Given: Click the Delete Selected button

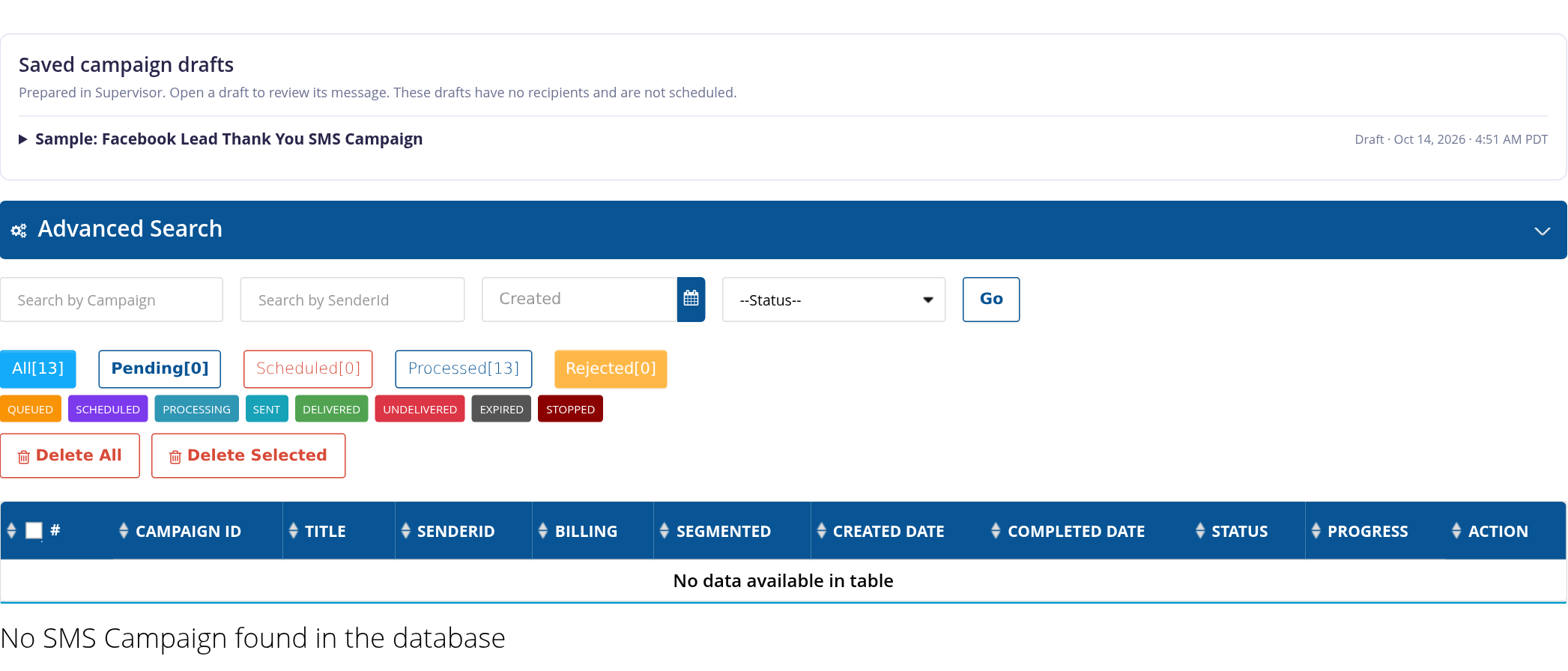Looking at the screenshot, I should [x=248, y=455].
